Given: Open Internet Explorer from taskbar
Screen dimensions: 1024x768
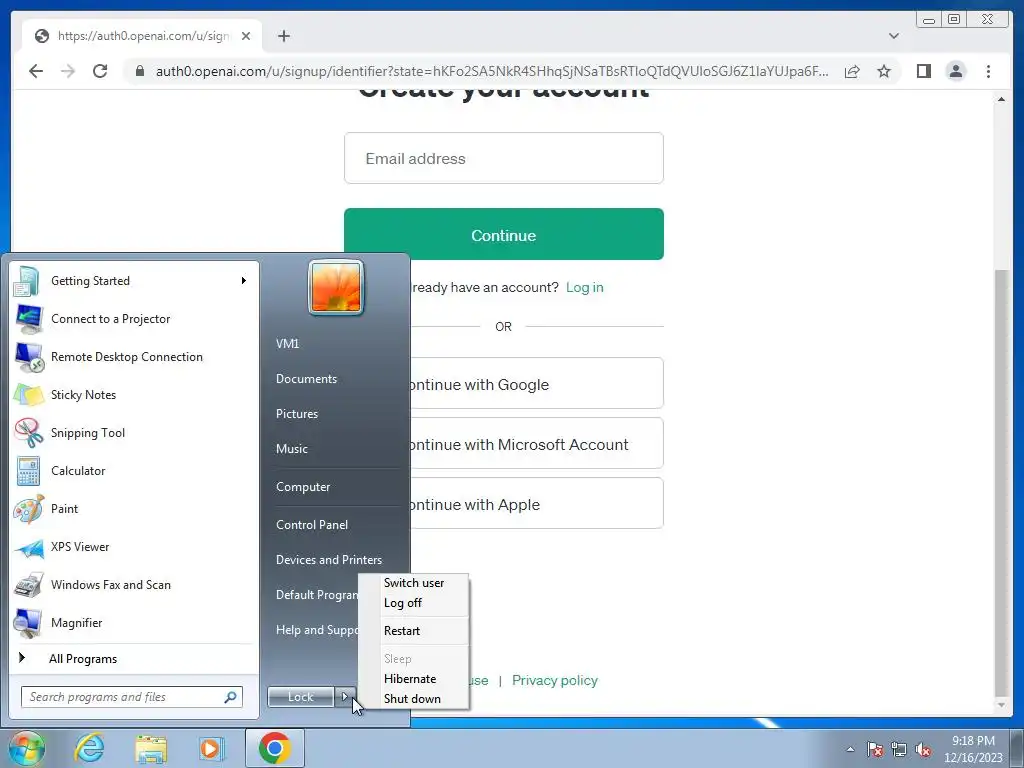Looking at the screenshot, I should [x=89, y=748].
